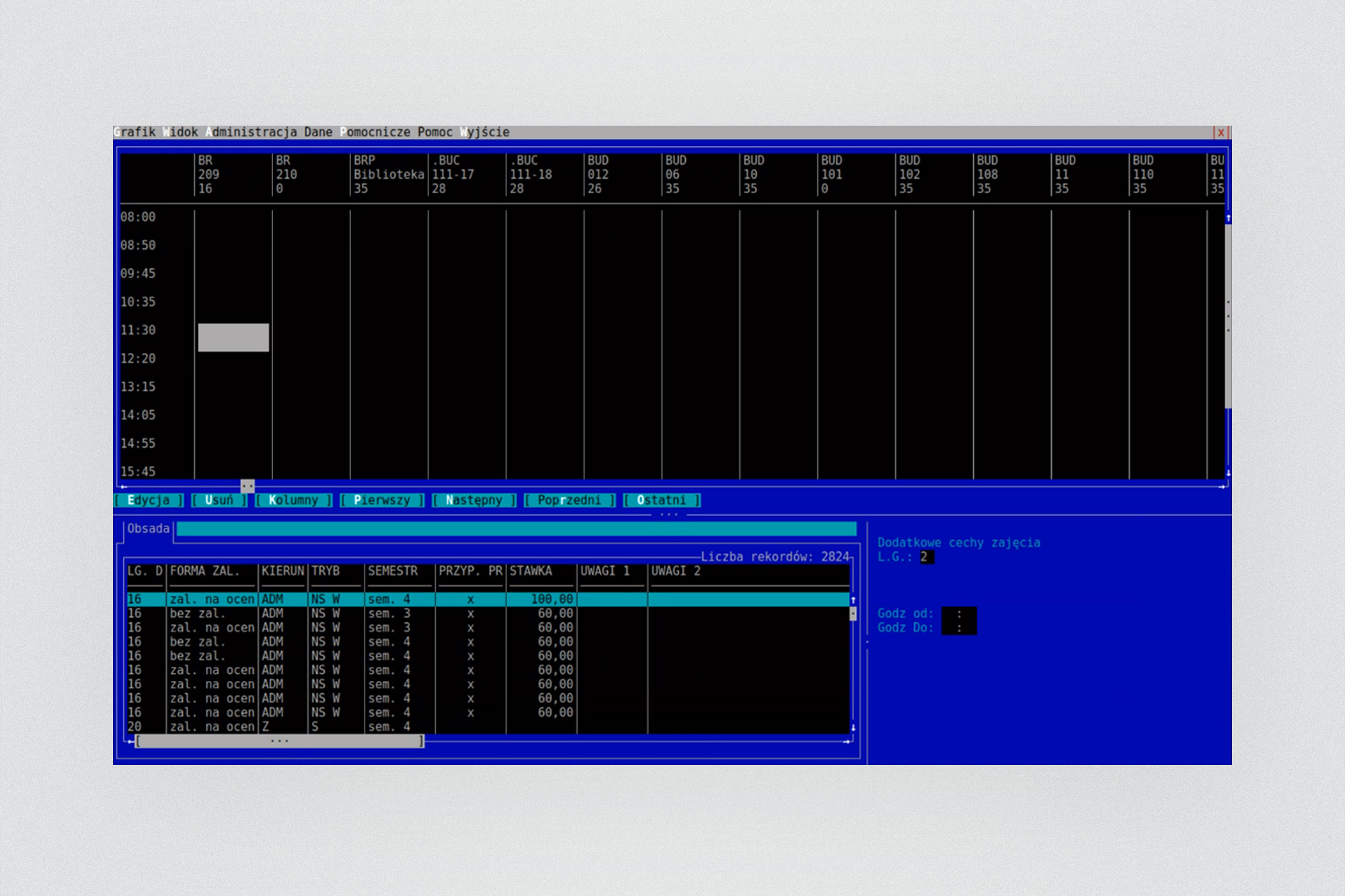Click the Godz od time field
This screenshot has width=1345, height=896.
[959, 613]
